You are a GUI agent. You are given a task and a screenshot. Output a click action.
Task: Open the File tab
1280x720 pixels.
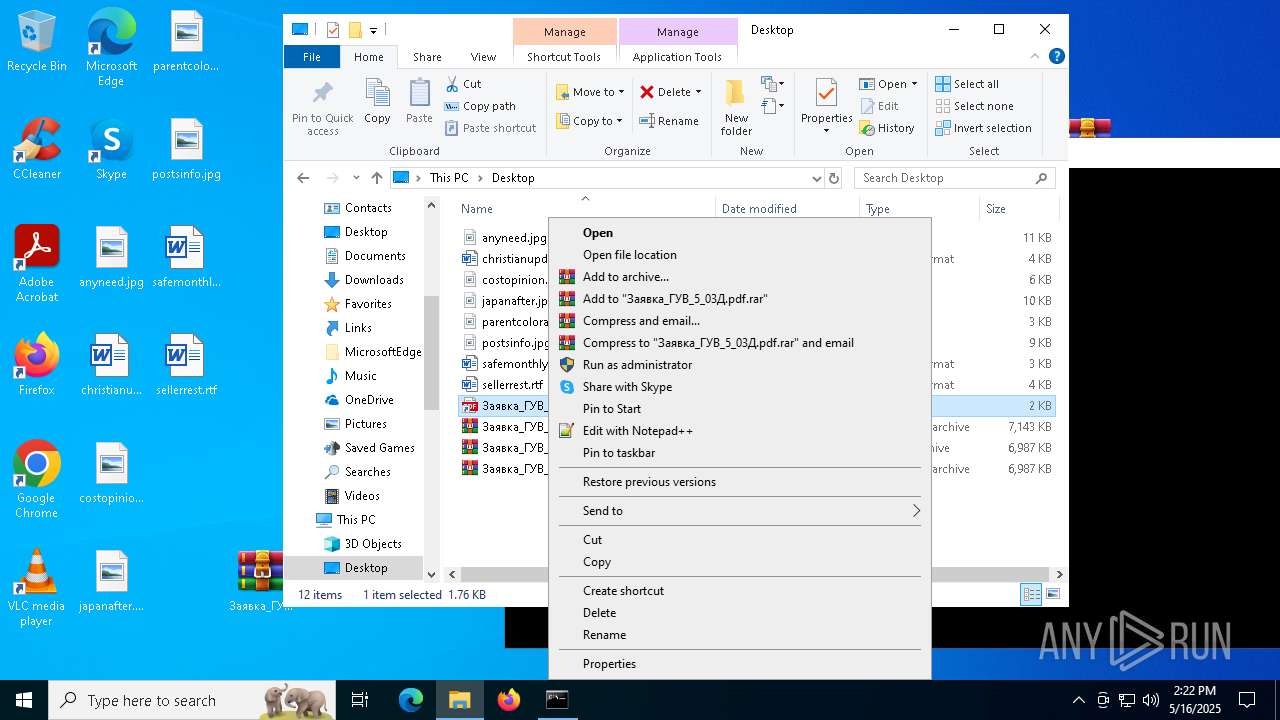pos(312,57)
